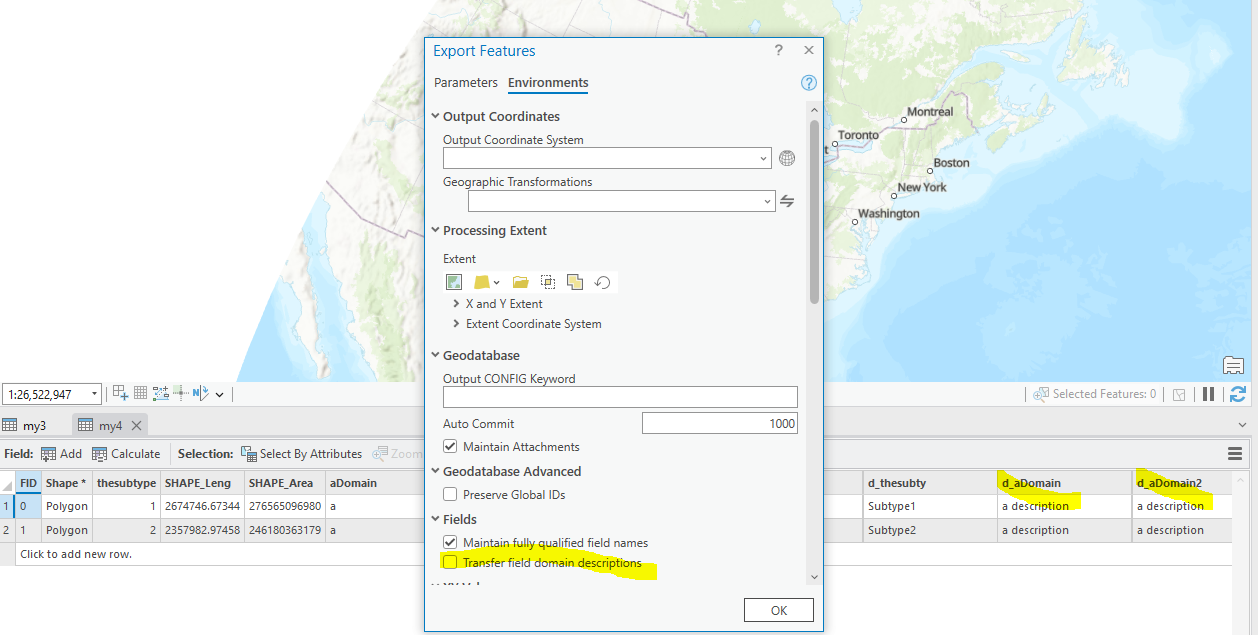
Task: Click the globe icon beside Output Coordinate System
Action: (787, 158)
